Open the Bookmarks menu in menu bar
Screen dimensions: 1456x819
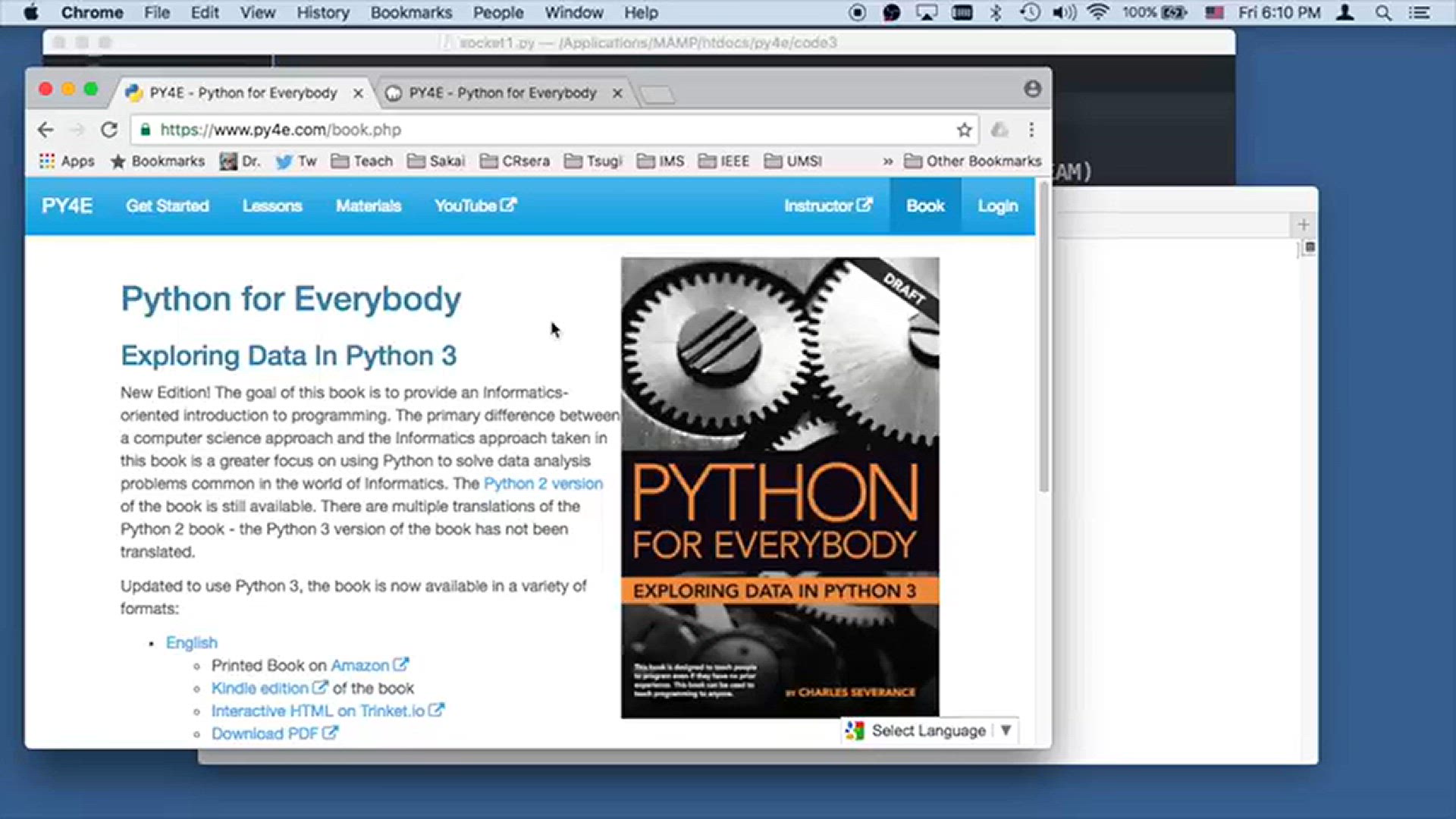[x=411, y=13]
